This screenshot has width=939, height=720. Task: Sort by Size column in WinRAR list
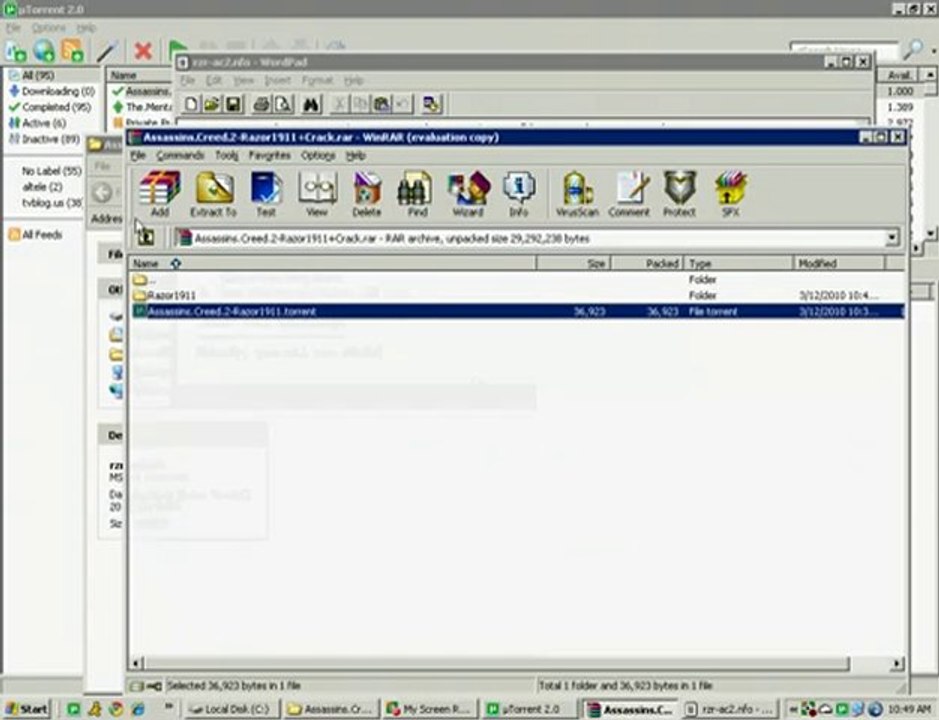(x=574, y=263)
